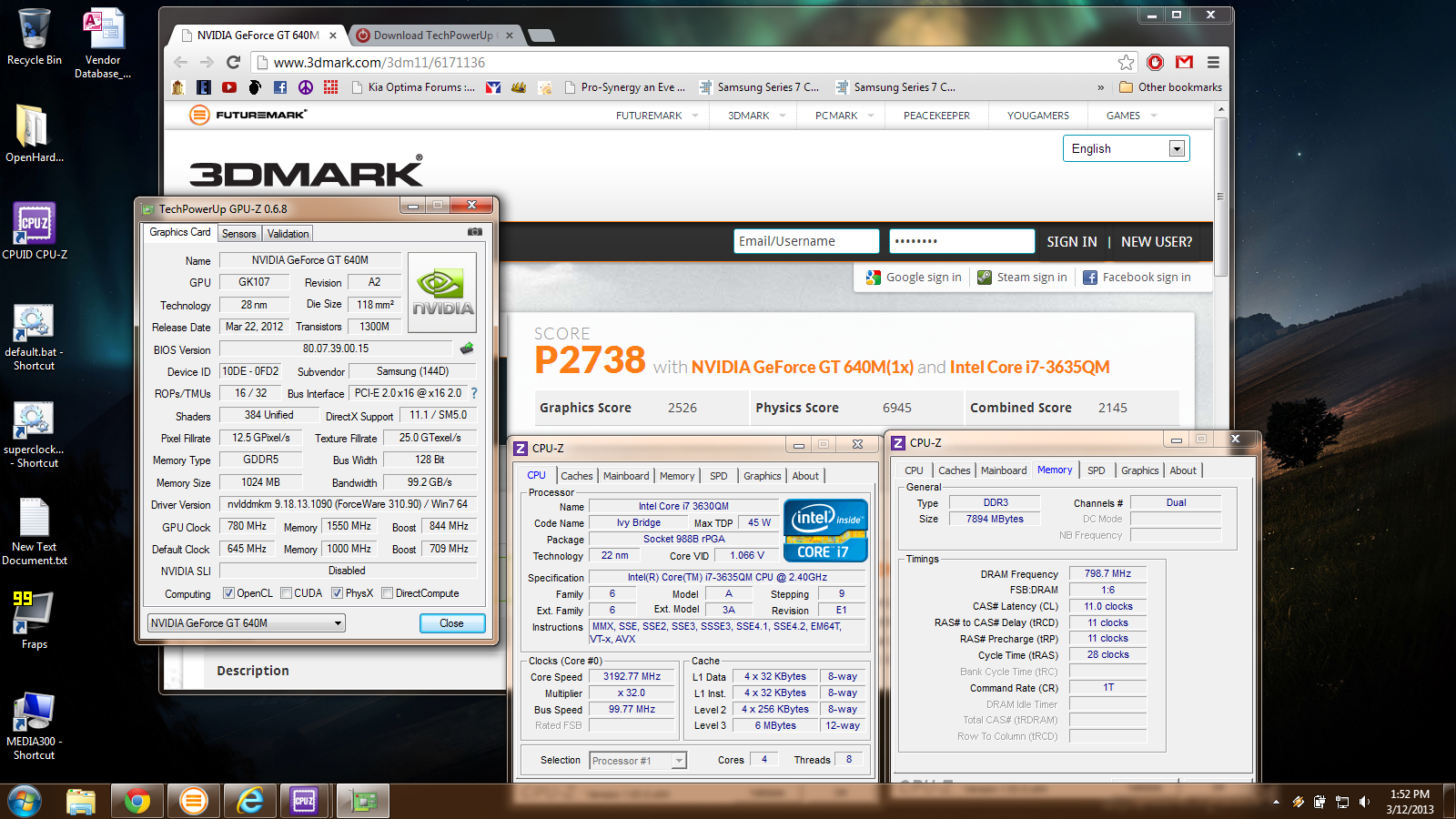Click SIGN IN on 3DMark
Viewport: 1456px width, 819px height.
[1071, 241]
